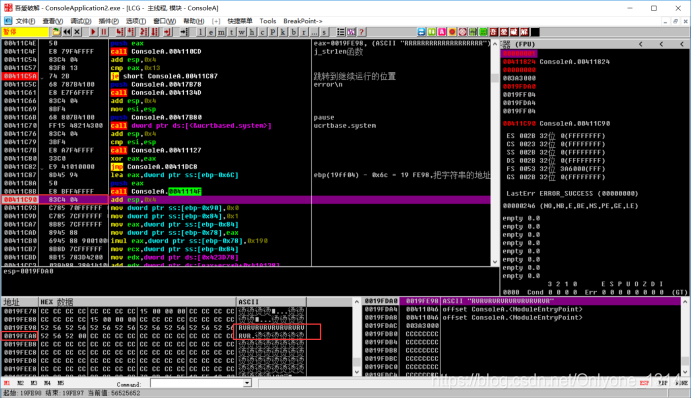
Task: Click the Trace over toolbar icon
Action: (x=155, y=32)
